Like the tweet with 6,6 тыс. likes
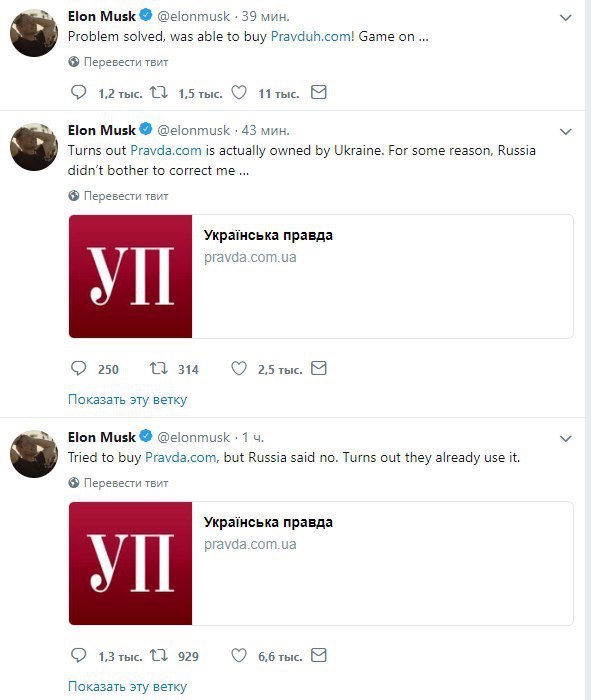 tap(239, 655)
